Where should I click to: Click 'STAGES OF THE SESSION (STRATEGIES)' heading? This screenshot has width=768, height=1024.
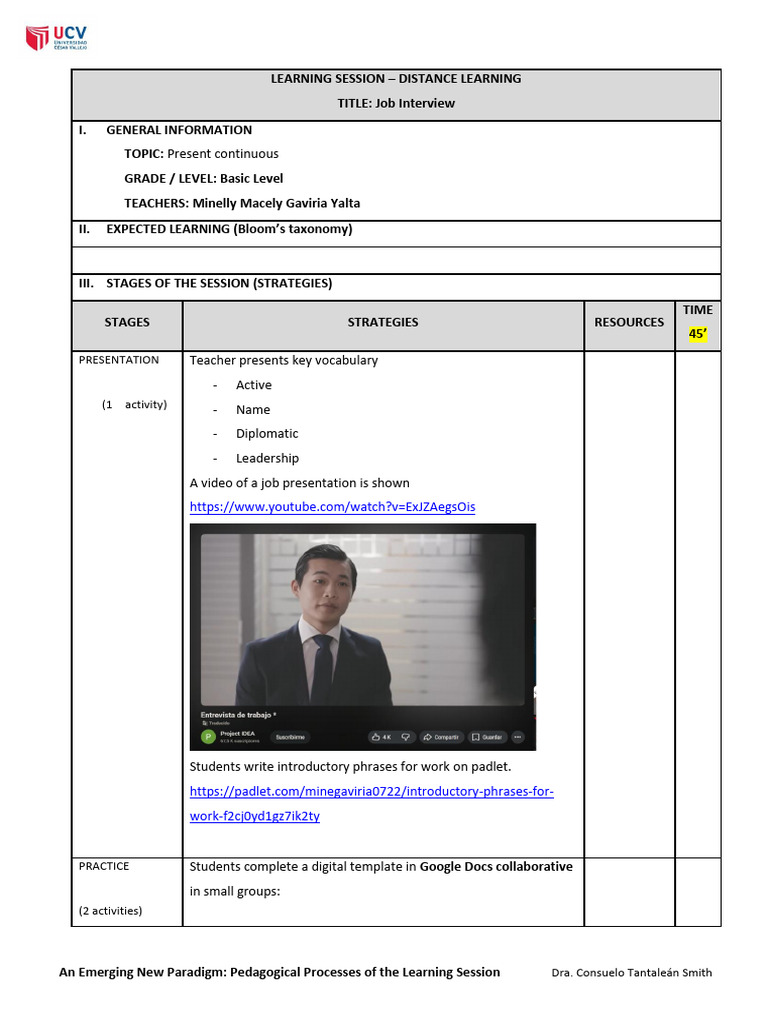click(x=219, y=283)
